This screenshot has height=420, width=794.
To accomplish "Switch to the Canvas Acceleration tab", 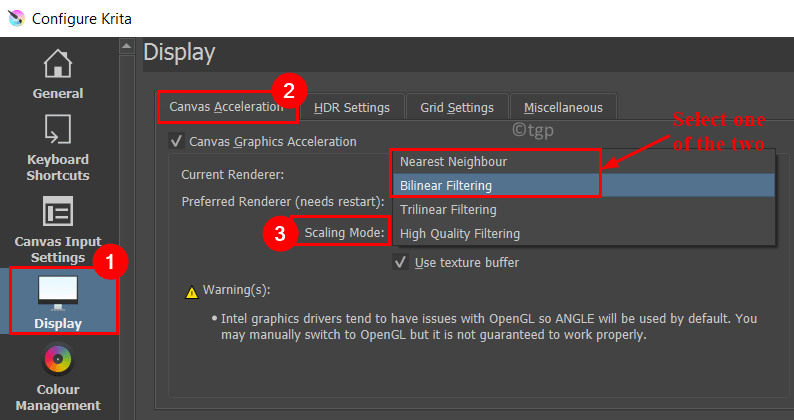I will click(226, 107).
